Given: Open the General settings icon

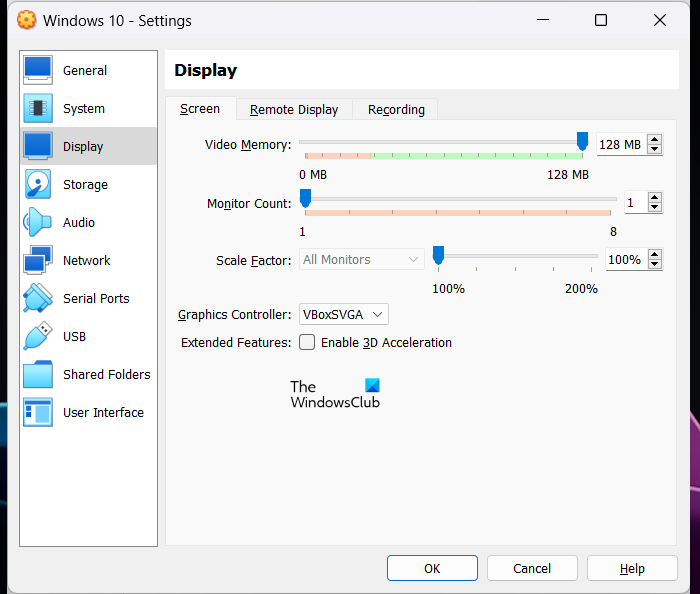Looking at the screenshot, I should (x=38, y=70).
